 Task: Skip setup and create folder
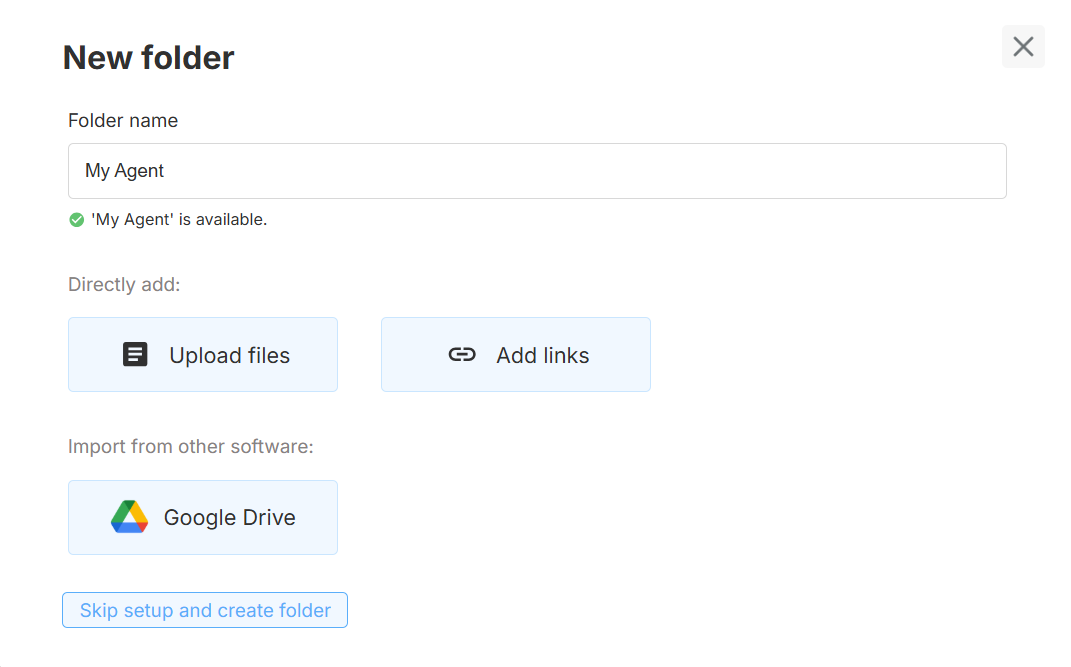[205, 610]
